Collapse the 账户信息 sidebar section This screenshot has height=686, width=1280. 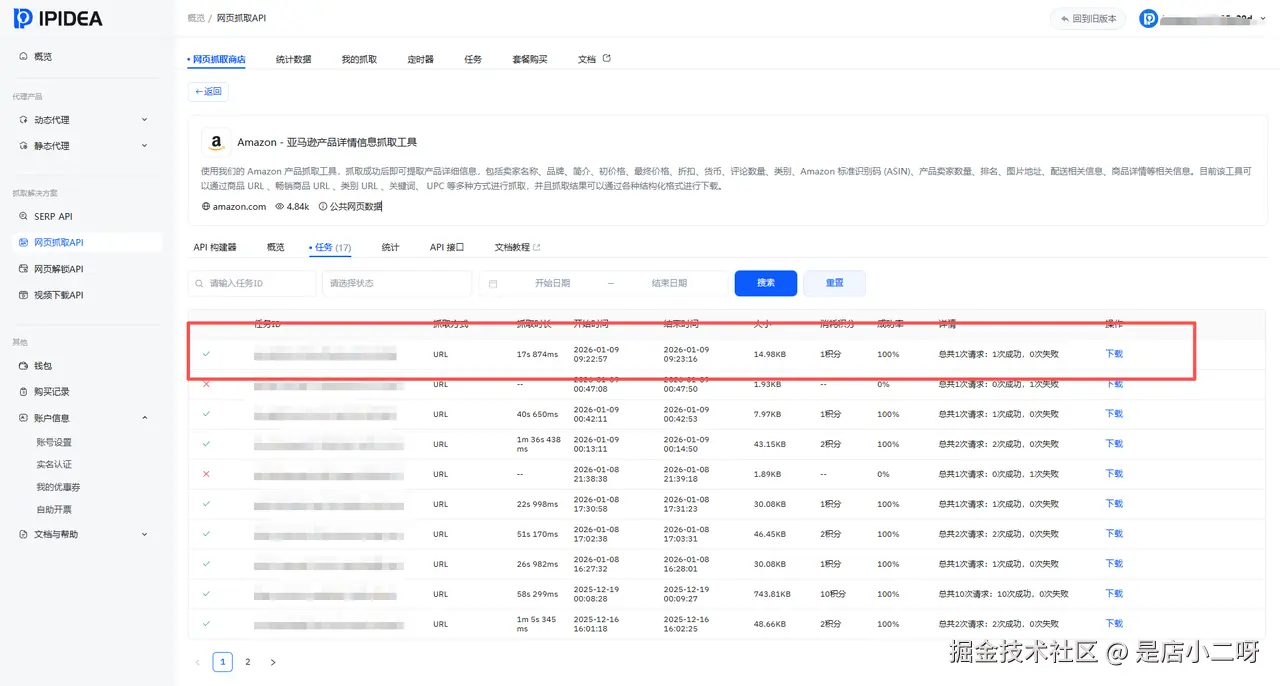145,418
